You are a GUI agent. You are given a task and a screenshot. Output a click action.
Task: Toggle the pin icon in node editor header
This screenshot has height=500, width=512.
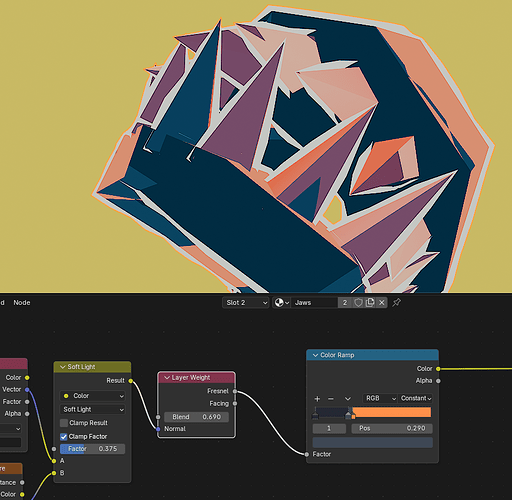[396, 303]
